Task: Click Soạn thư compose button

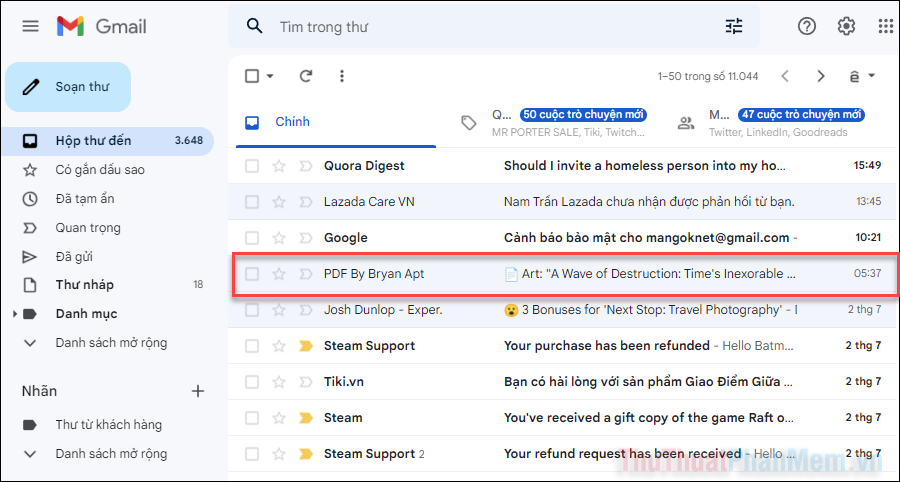Action: (68, 87)
